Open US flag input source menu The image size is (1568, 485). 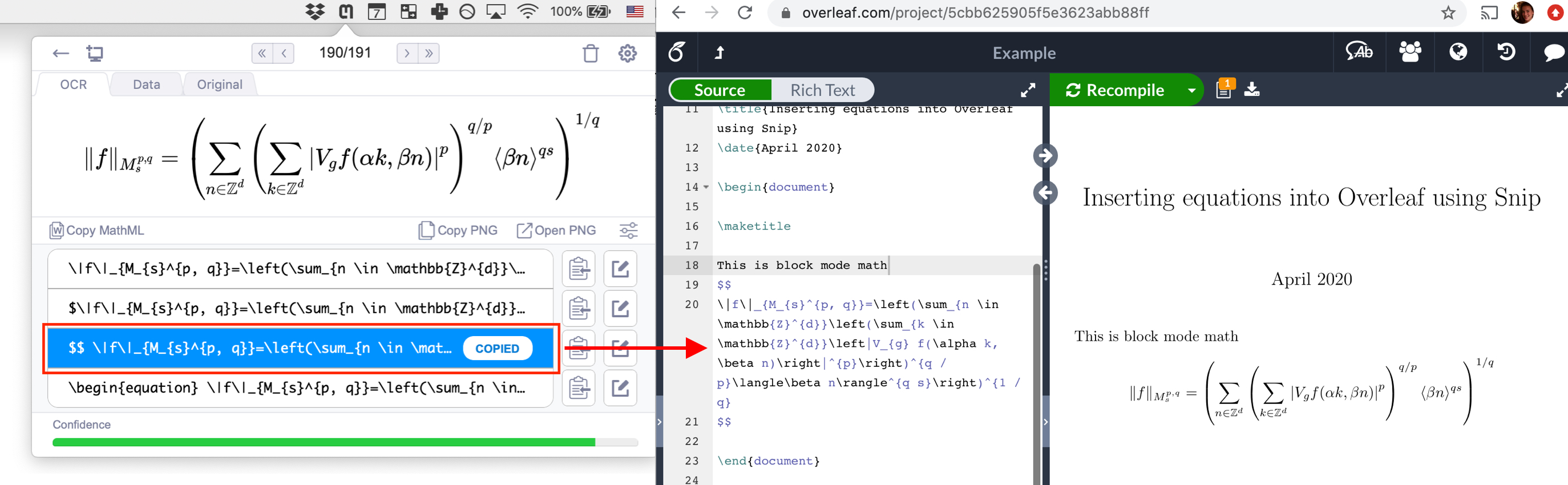click(635, 11)
